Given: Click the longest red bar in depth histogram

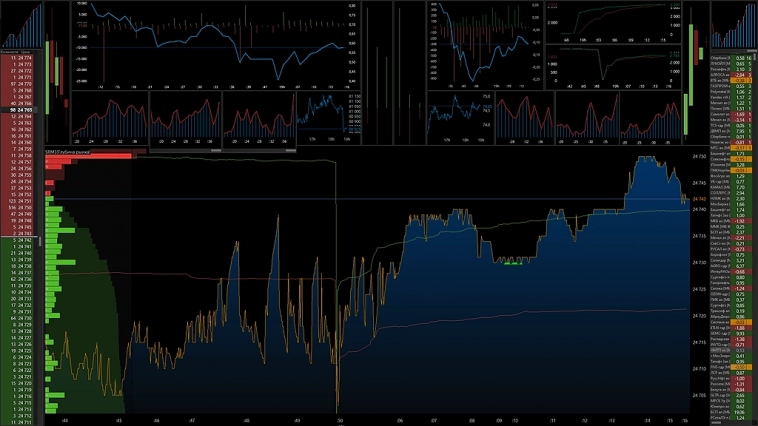Looking at the screenshot, I should pyautogui.click(x=90, y=156).
